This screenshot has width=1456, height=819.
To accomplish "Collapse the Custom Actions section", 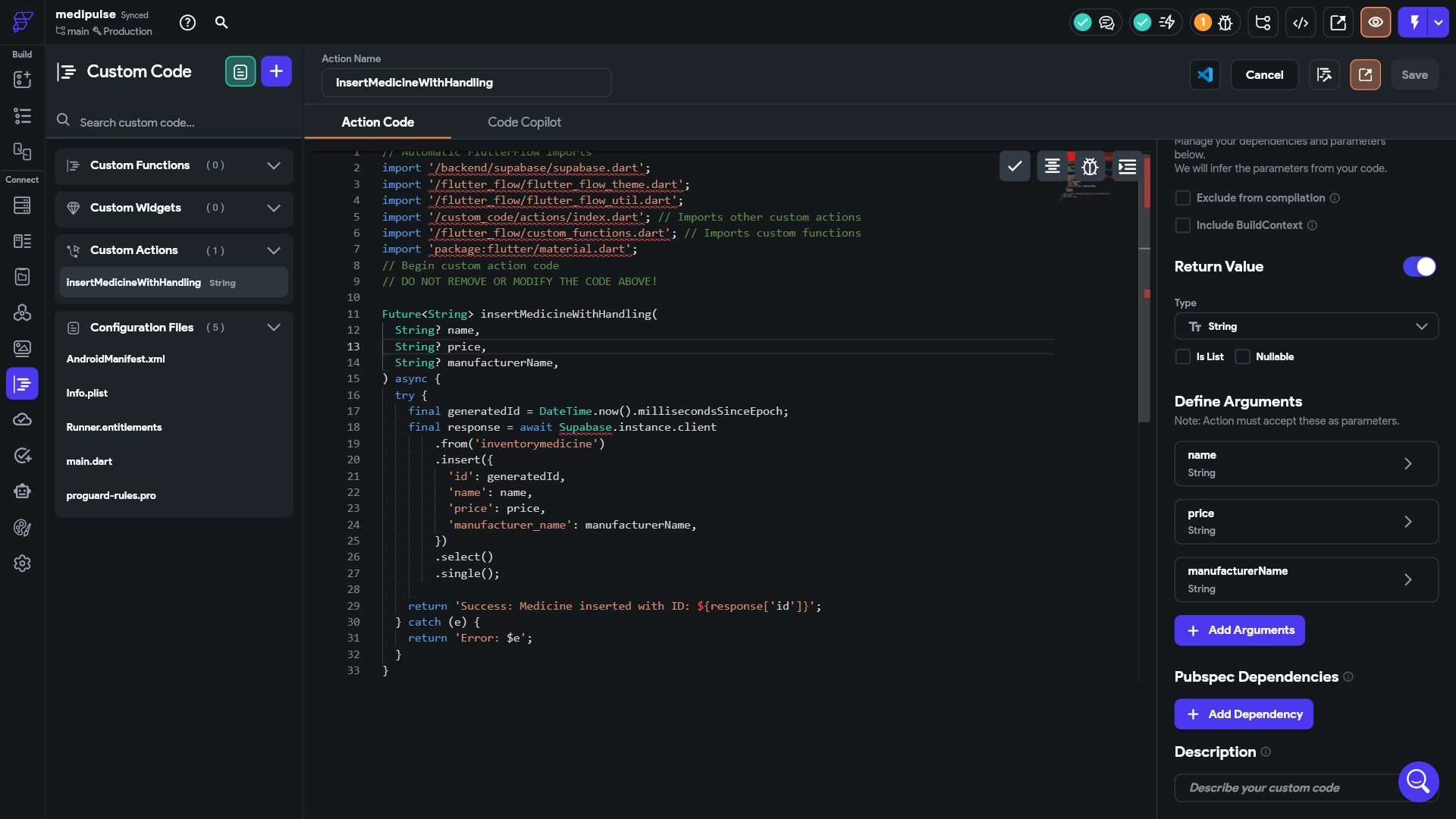I will coord(274,250).
